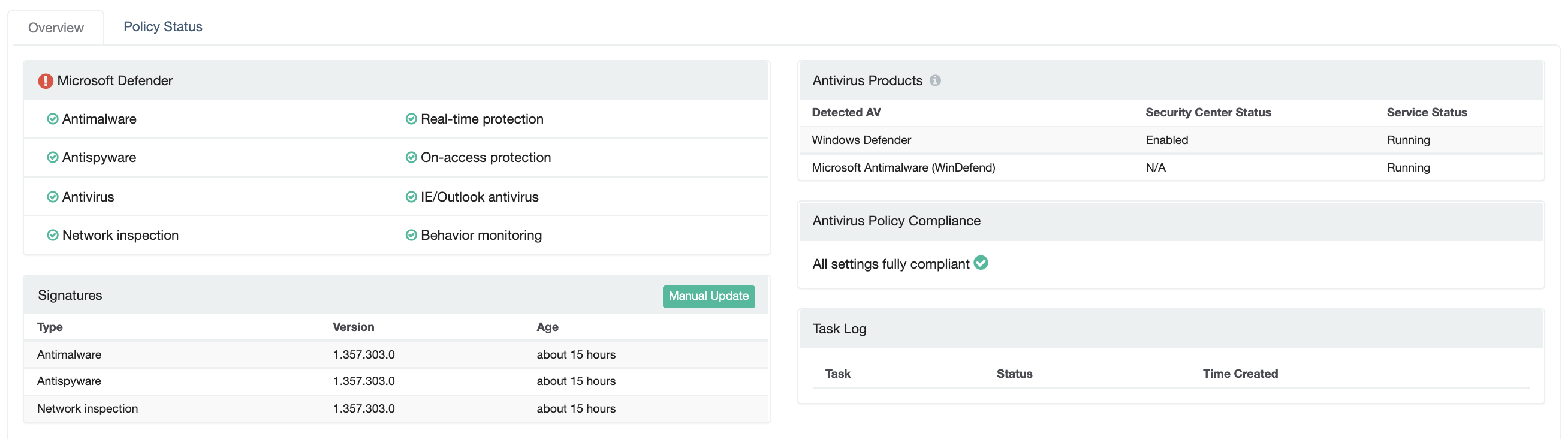Click the green compliant checkmark icon
This screenshot has width=1568, height=439.
(x=981, y=263)
